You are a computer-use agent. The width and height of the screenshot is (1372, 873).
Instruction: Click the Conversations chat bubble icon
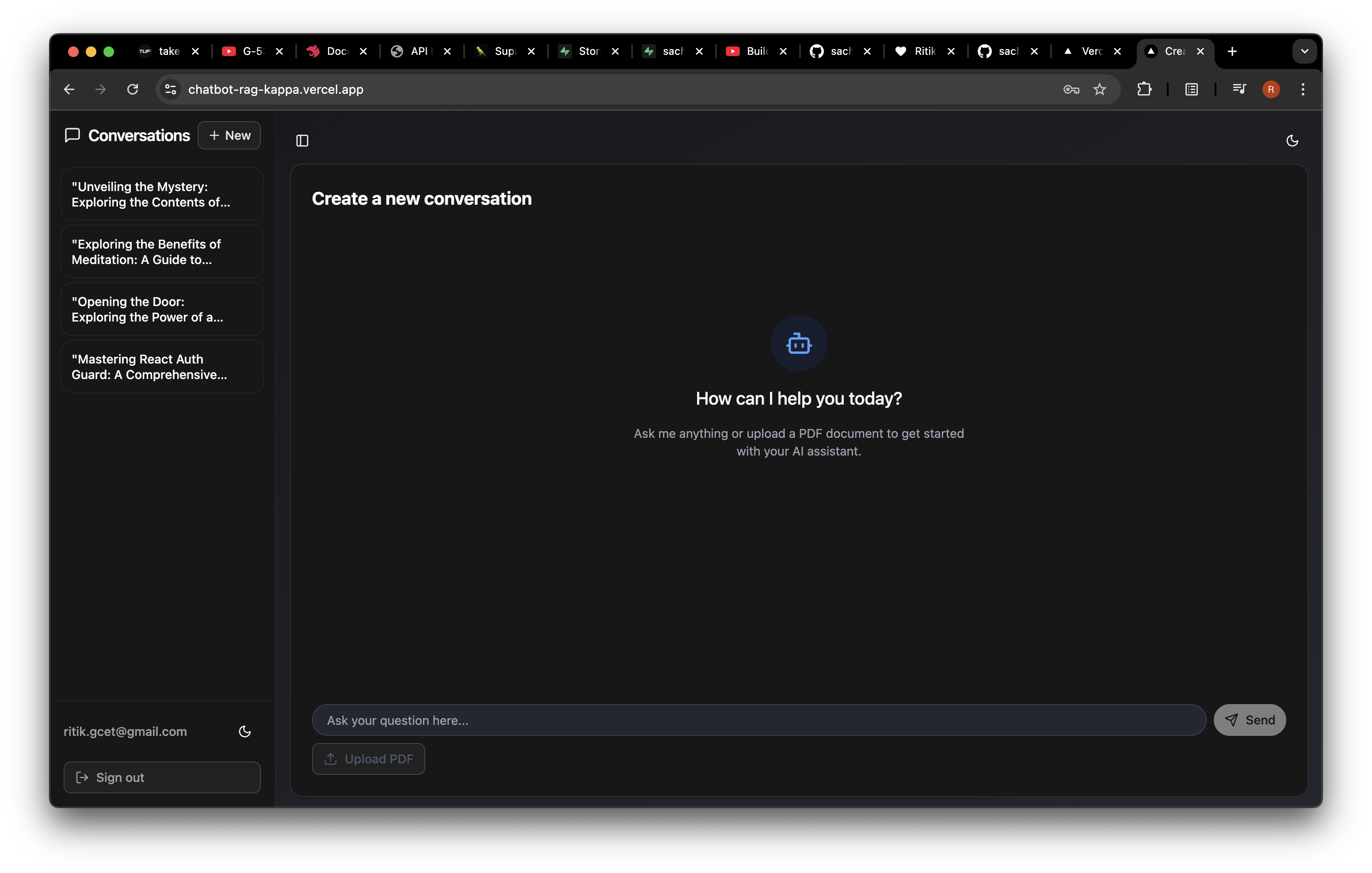(72, 135)
